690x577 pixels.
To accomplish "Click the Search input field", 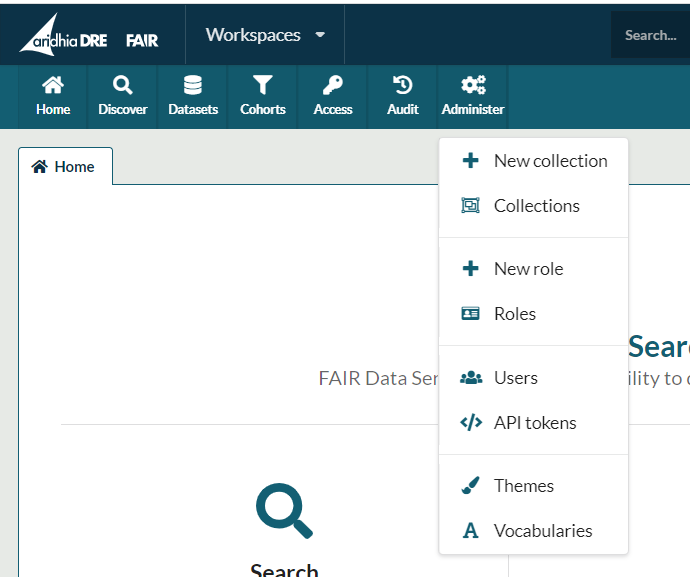I will 650,35.
